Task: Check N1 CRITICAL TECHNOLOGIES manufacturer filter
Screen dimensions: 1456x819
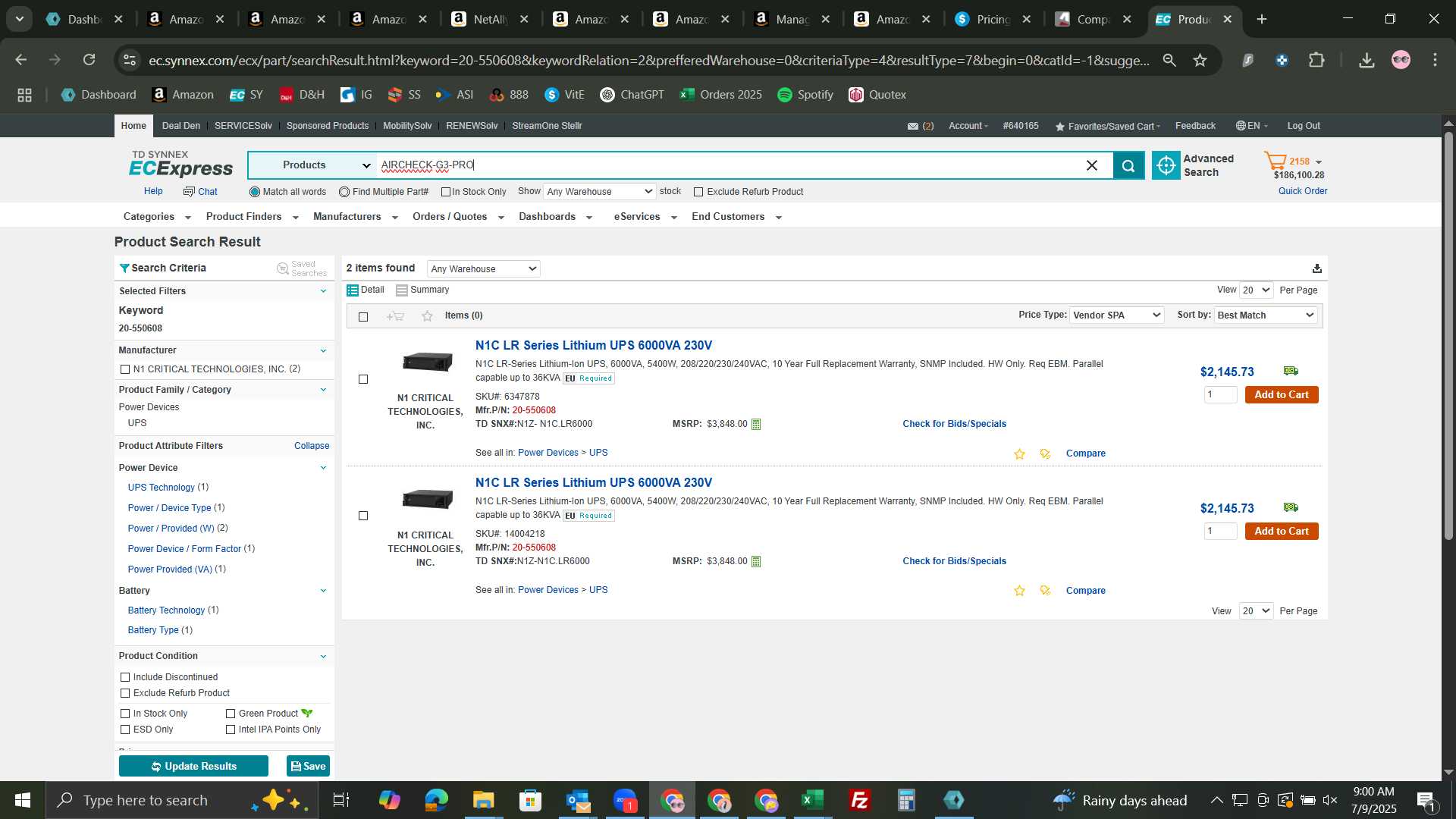Action: click(x=125, y=369)
